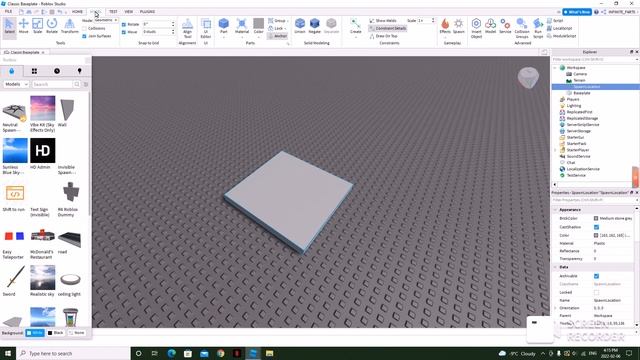
Task: Open the Toolbox Marketplace tab icon
Action: [x=11, y=71]
